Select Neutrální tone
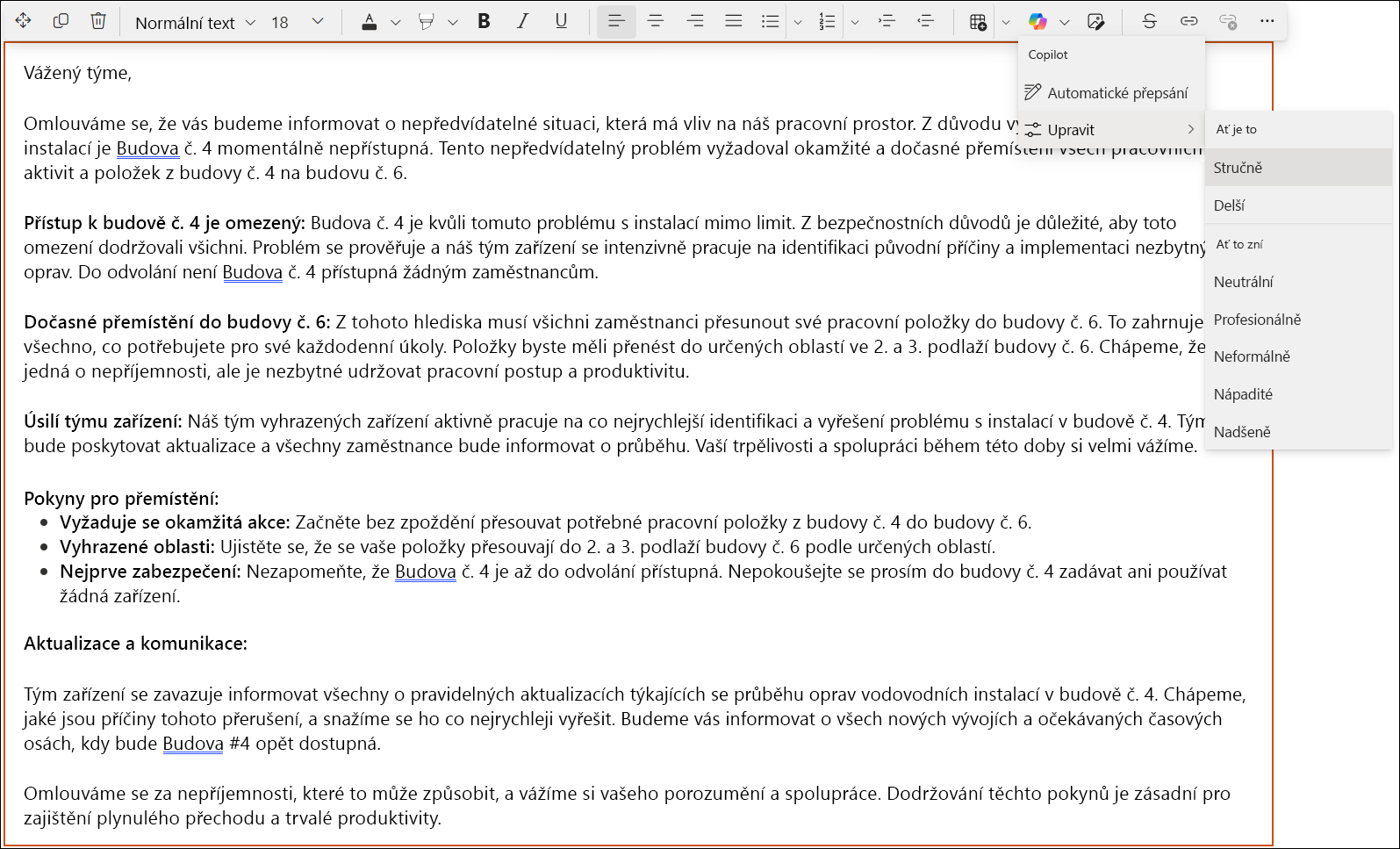Screen dimensions: 1400x849 (x=1298, y=282)
